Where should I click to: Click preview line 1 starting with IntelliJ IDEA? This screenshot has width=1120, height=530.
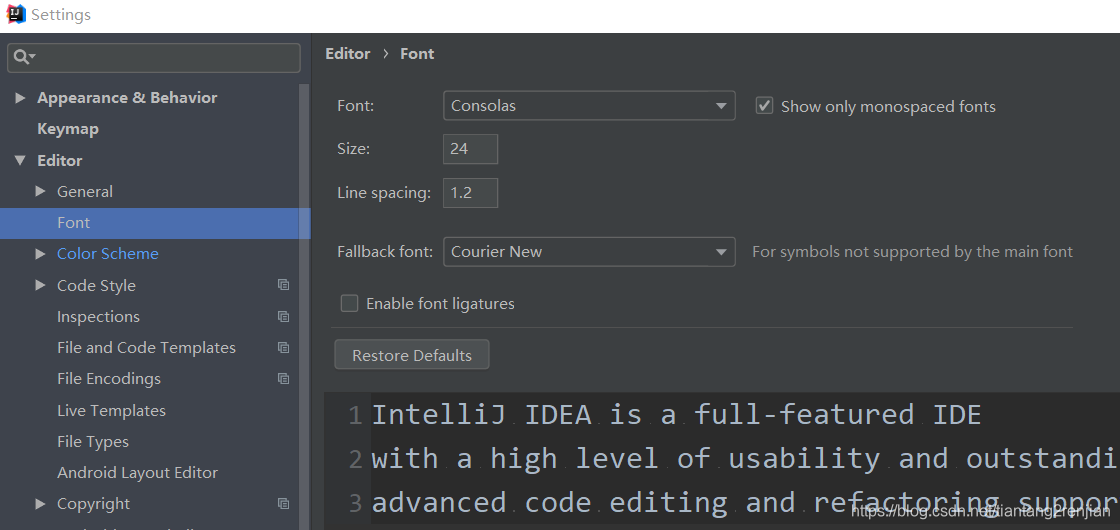click(x=676, y=414)
